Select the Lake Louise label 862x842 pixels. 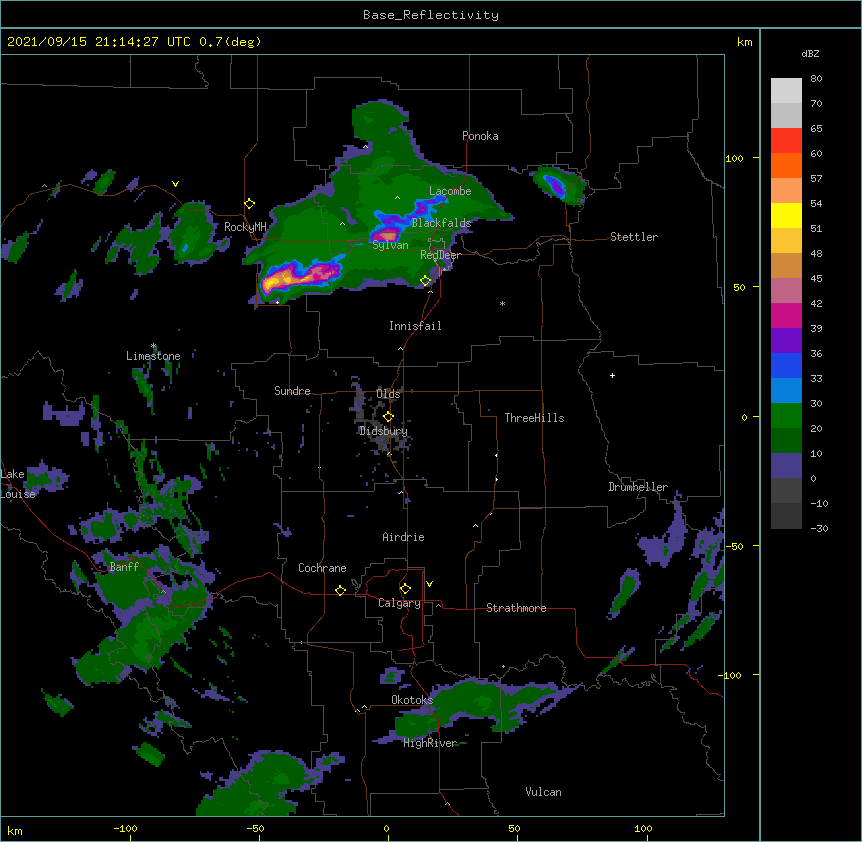pyautogui.click(x=18, y=484)
